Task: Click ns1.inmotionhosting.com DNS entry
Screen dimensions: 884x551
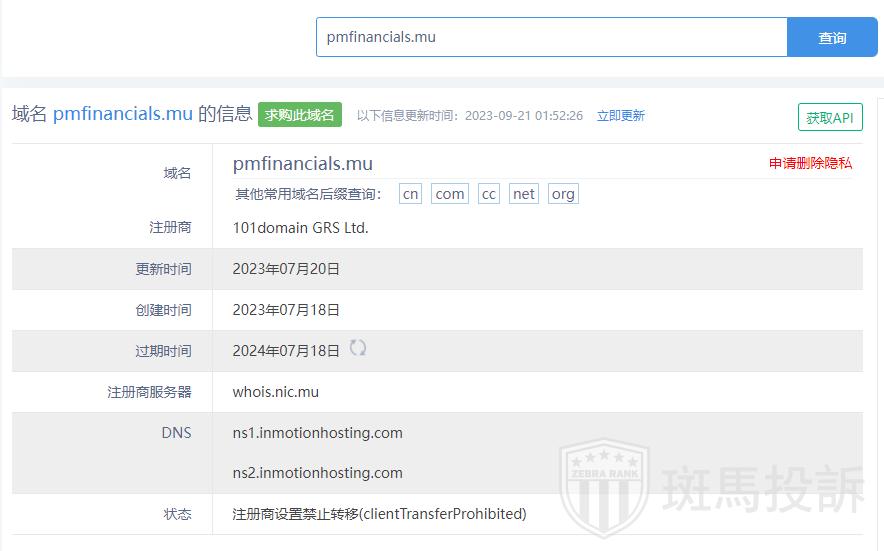Action: 317,433
